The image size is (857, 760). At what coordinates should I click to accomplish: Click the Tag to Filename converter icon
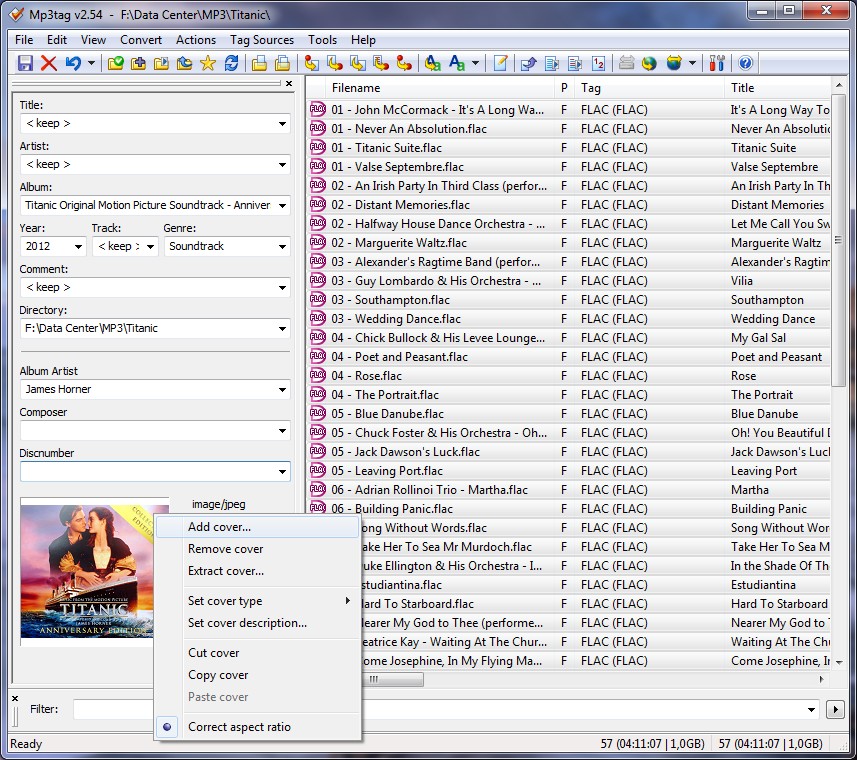tap(312, 63)
